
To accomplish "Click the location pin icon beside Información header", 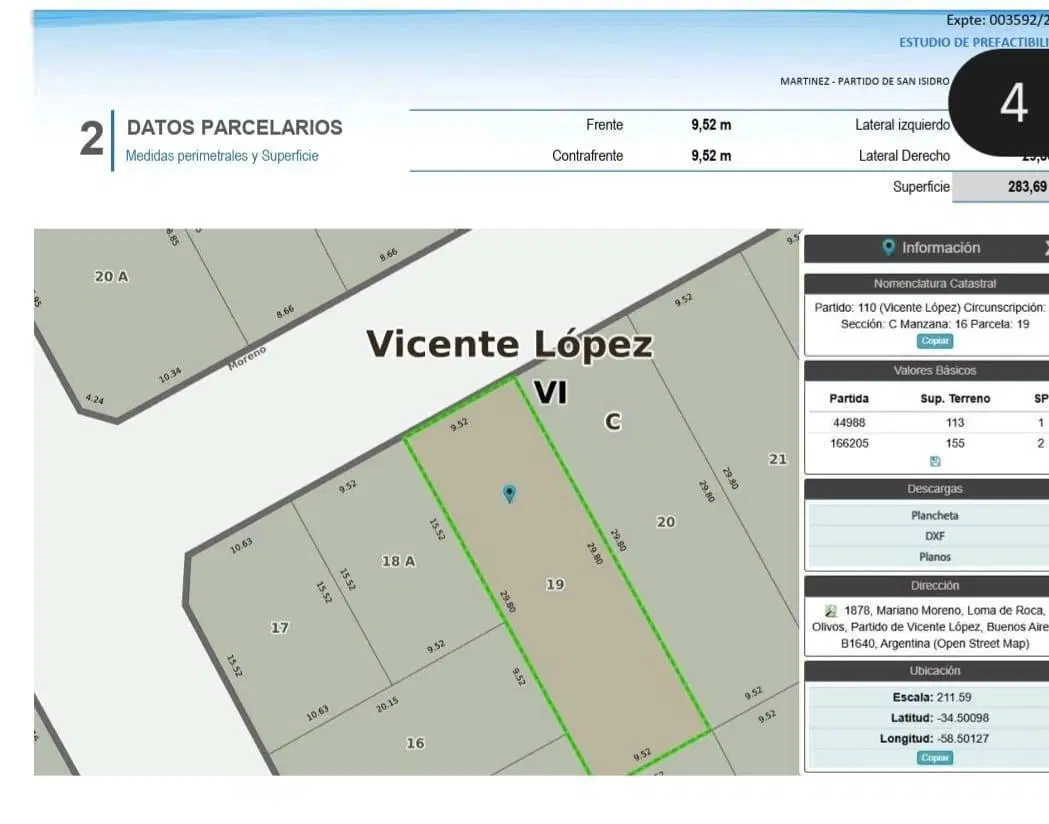I will coord(888,248).
